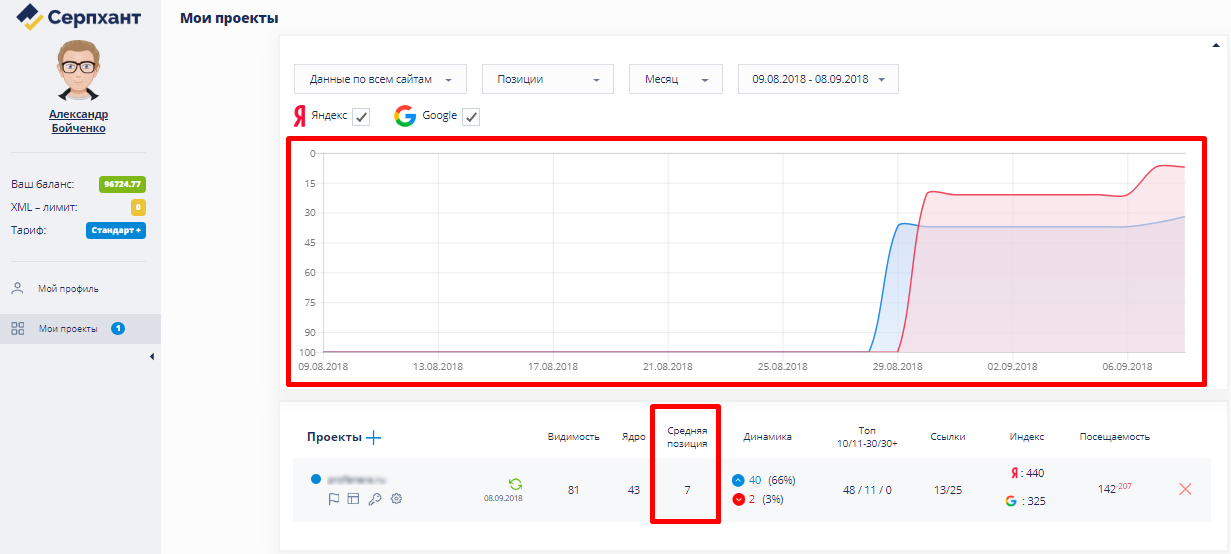1231x554 pixels.
Task: Select 'Мои проекты' in the sidebar
Action: [x=68, y=328]
